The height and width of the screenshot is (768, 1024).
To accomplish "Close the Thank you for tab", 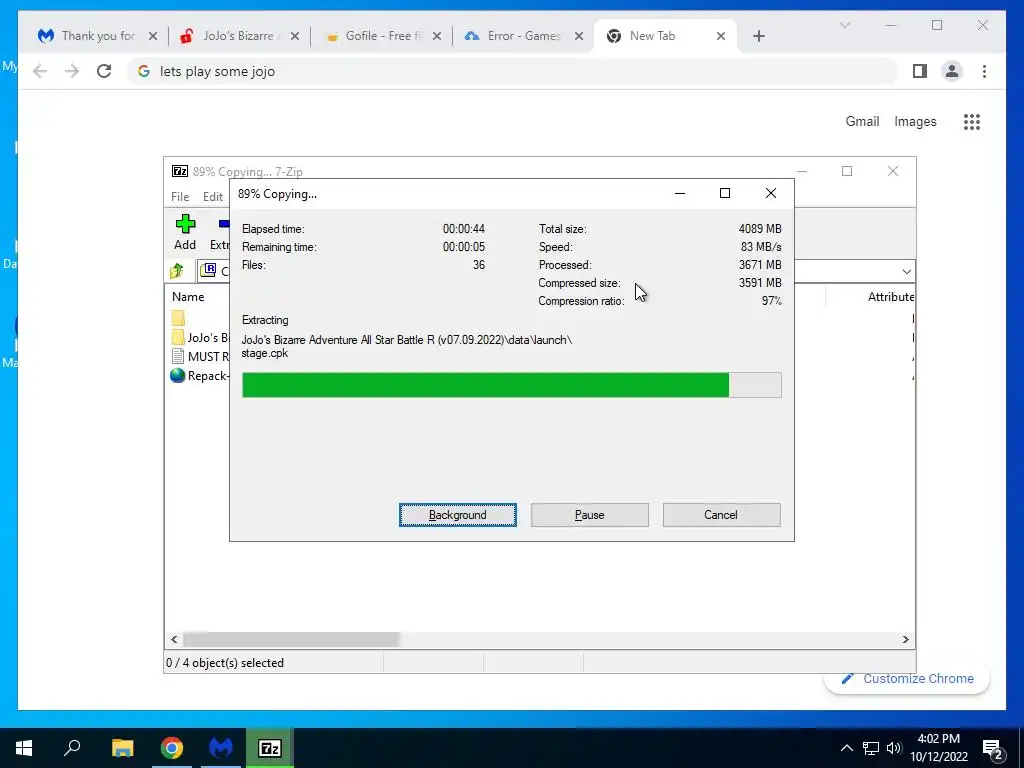I will click(153, 36).
